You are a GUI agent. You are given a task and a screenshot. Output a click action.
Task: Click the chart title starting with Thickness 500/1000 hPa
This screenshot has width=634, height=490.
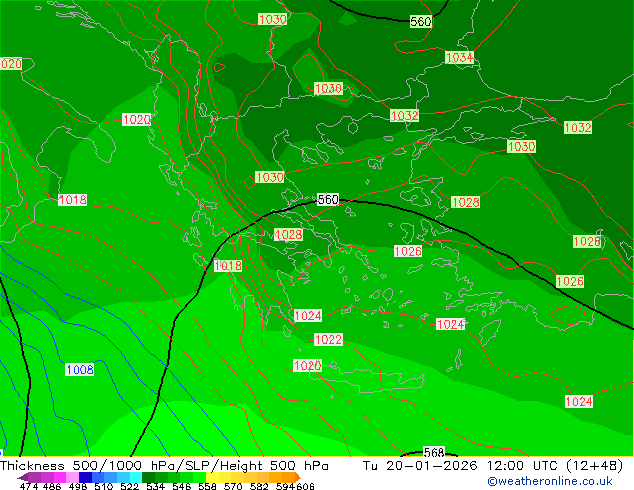[x=164, y=466]
